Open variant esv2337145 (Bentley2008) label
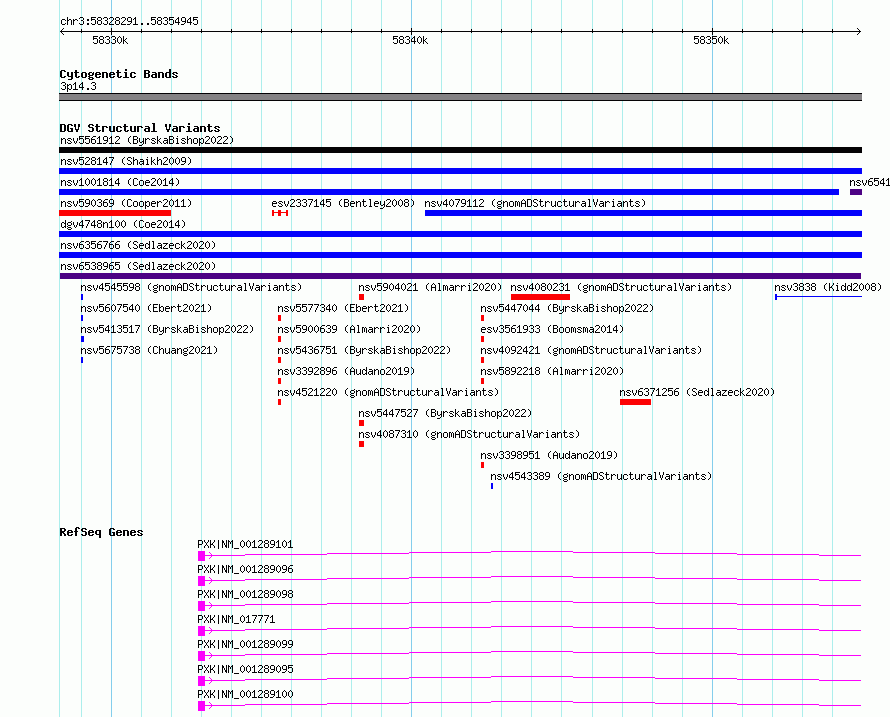The height and width of the screenshot is (717, 890). 343,203
